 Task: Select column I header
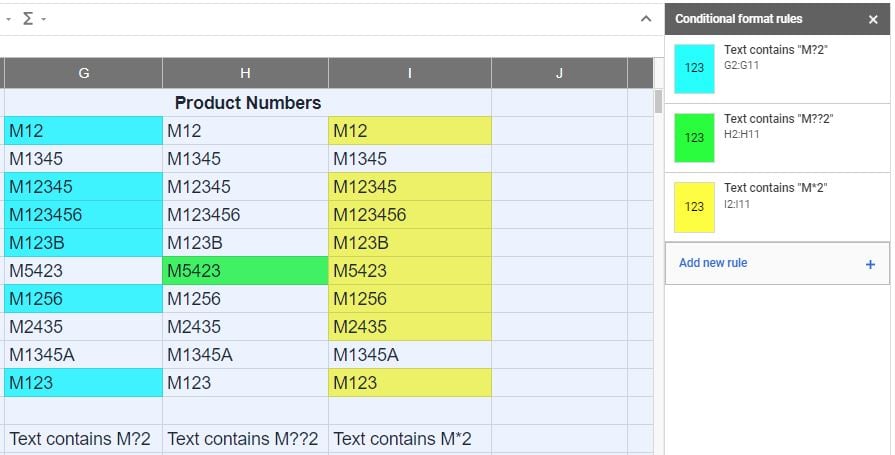coord(410,73)
